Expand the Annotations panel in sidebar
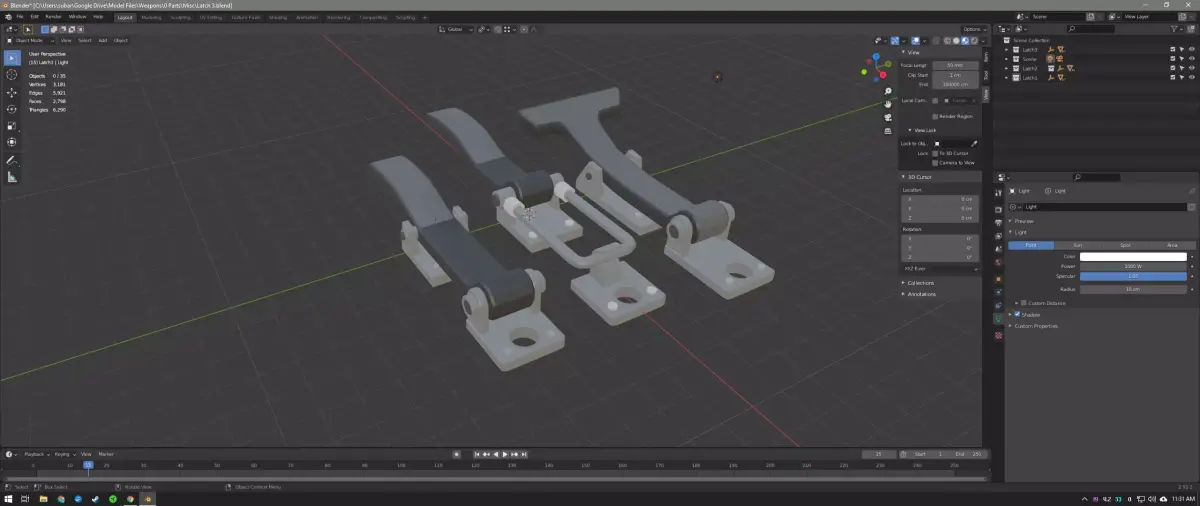This screenshot has height=506, width=1200. point(921,294)
